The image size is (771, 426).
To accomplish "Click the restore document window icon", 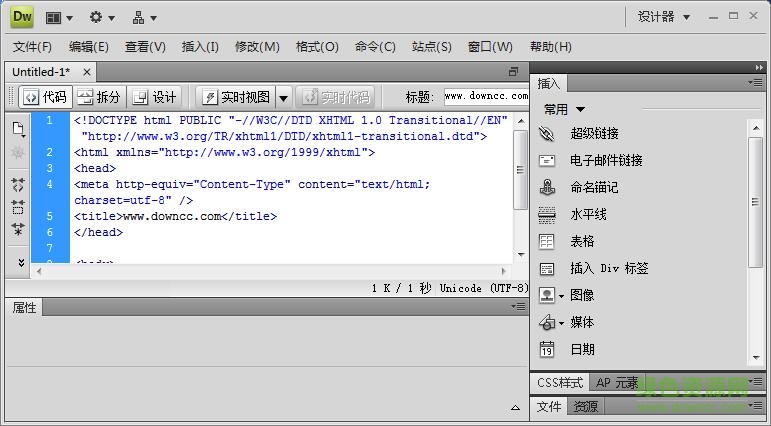I will 513,72.
